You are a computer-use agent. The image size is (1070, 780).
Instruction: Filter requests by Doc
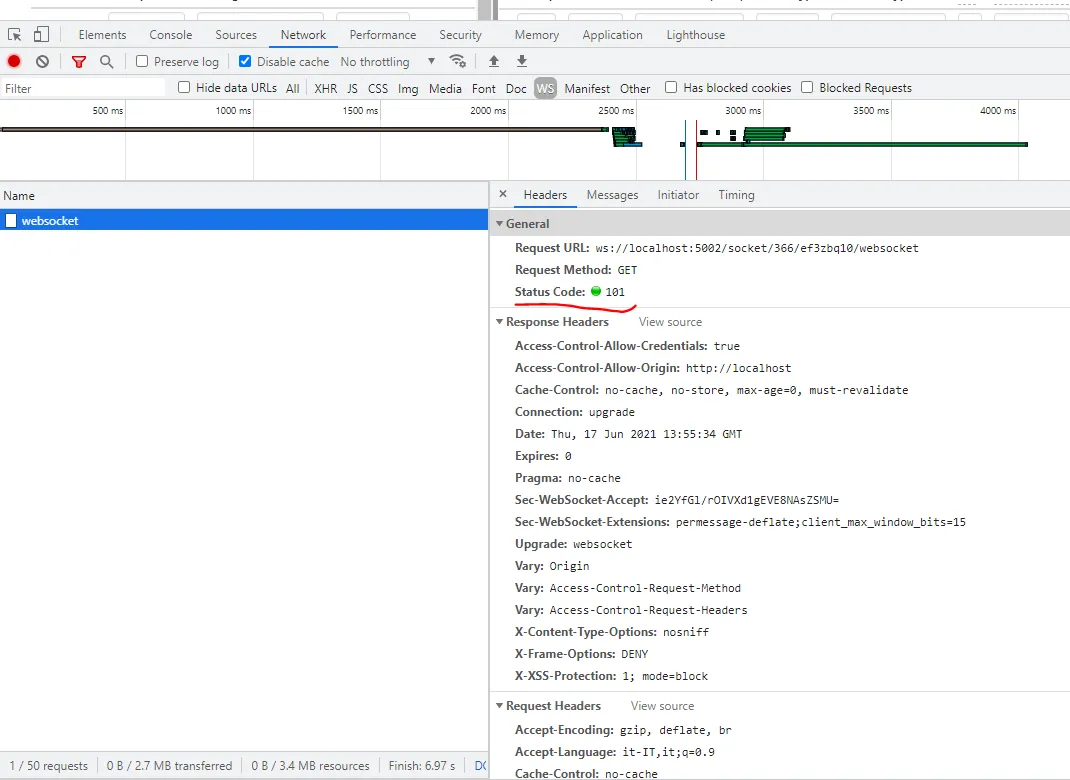pyautogui.click(x=516, y=88)
